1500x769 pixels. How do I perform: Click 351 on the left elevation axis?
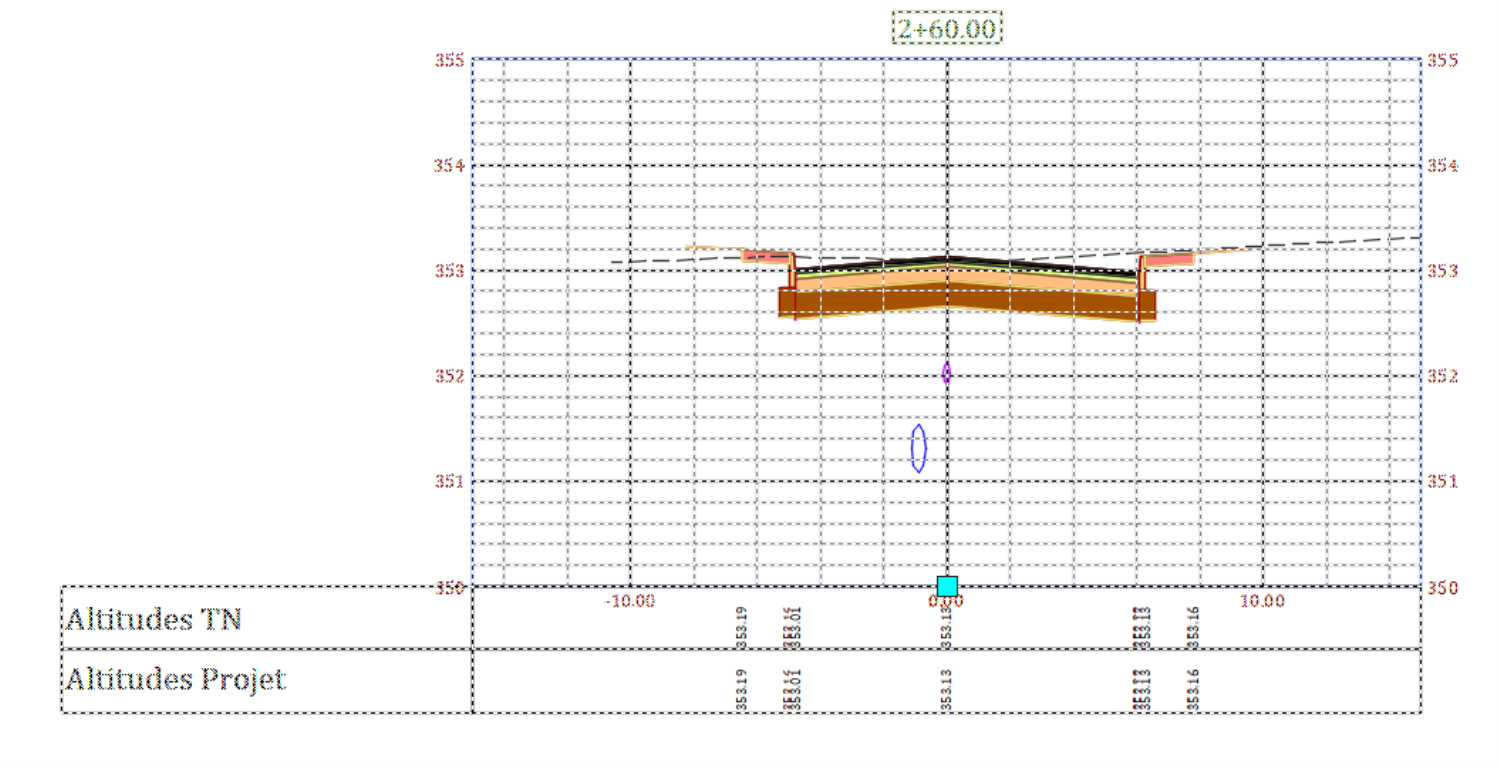(449, 481)
